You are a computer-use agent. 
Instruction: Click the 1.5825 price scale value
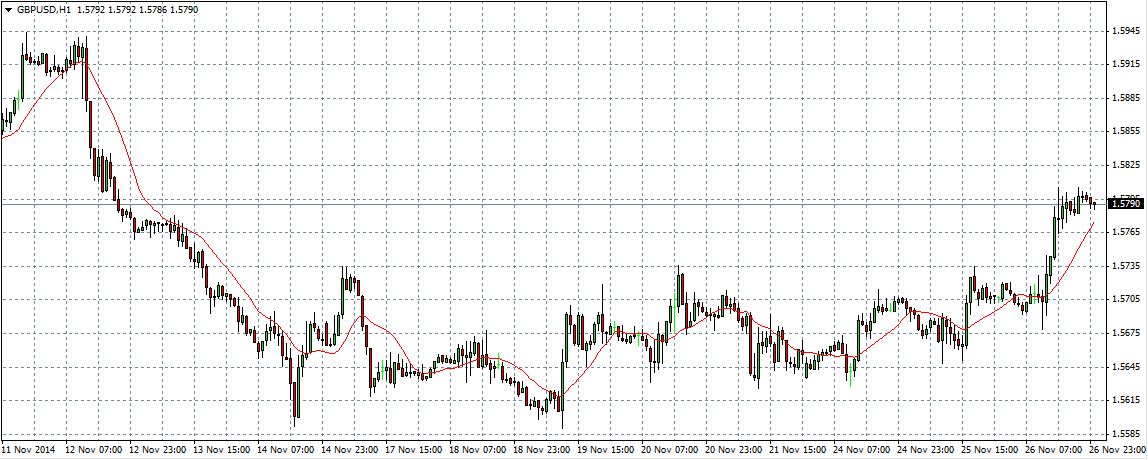coord(1126,165)
